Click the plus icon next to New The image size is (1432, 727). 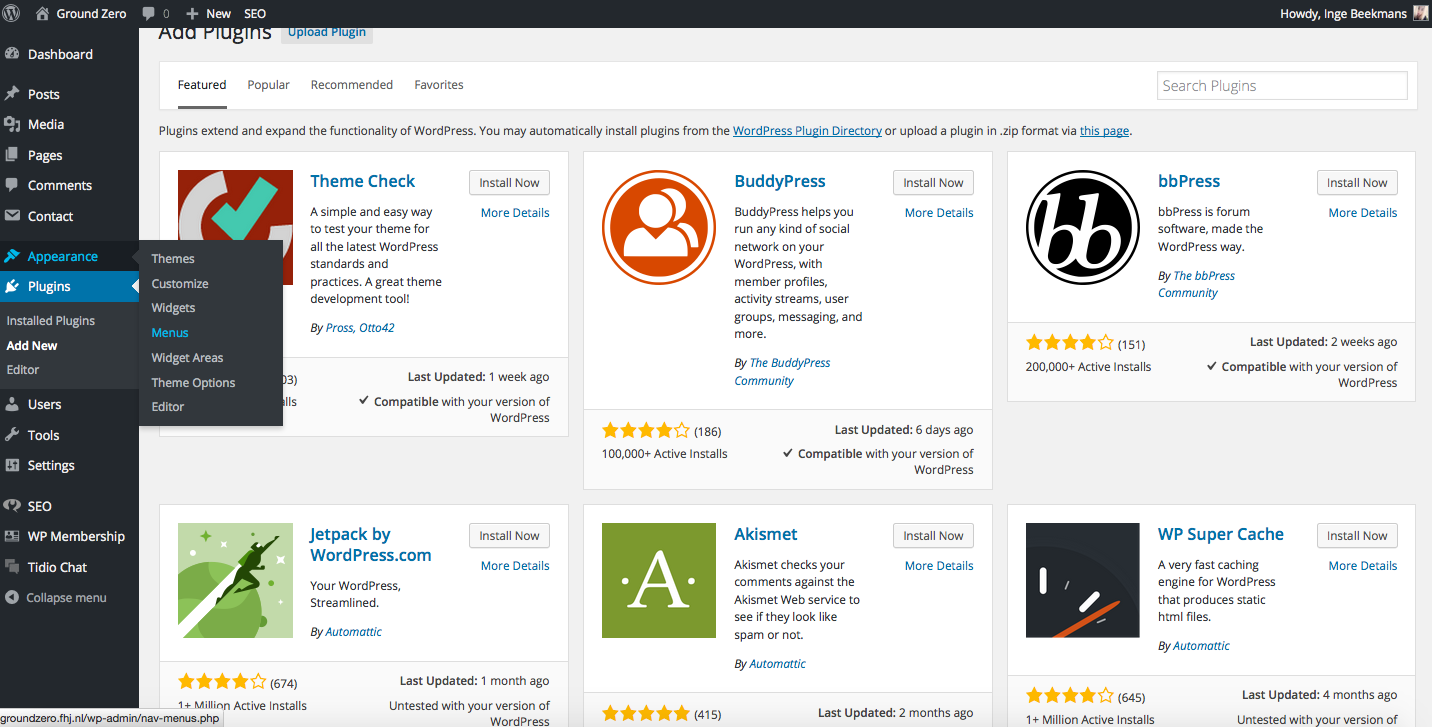pos(192,14)
